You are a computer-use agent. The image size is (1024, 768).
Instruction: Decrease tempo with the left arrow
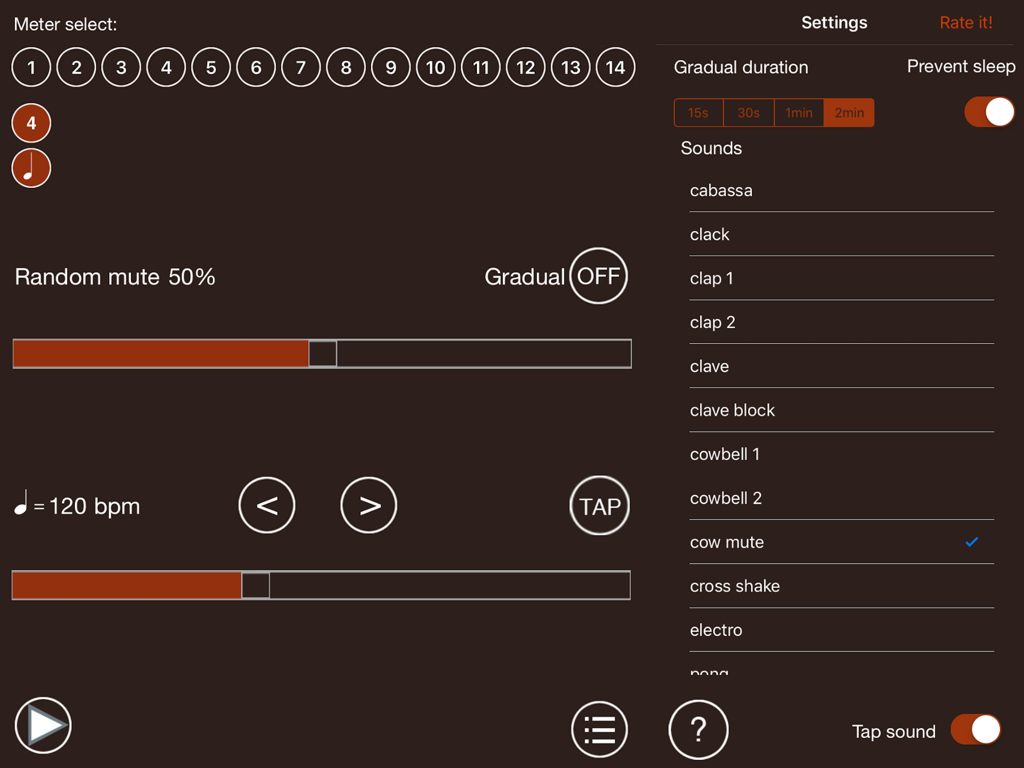tap(266, 505)
